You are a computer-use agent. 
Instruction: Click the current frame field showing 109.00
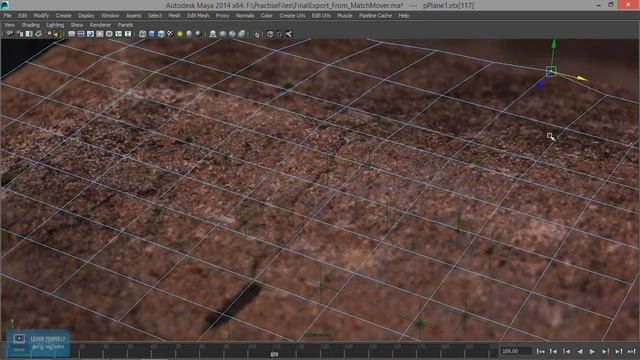point(516,351)
